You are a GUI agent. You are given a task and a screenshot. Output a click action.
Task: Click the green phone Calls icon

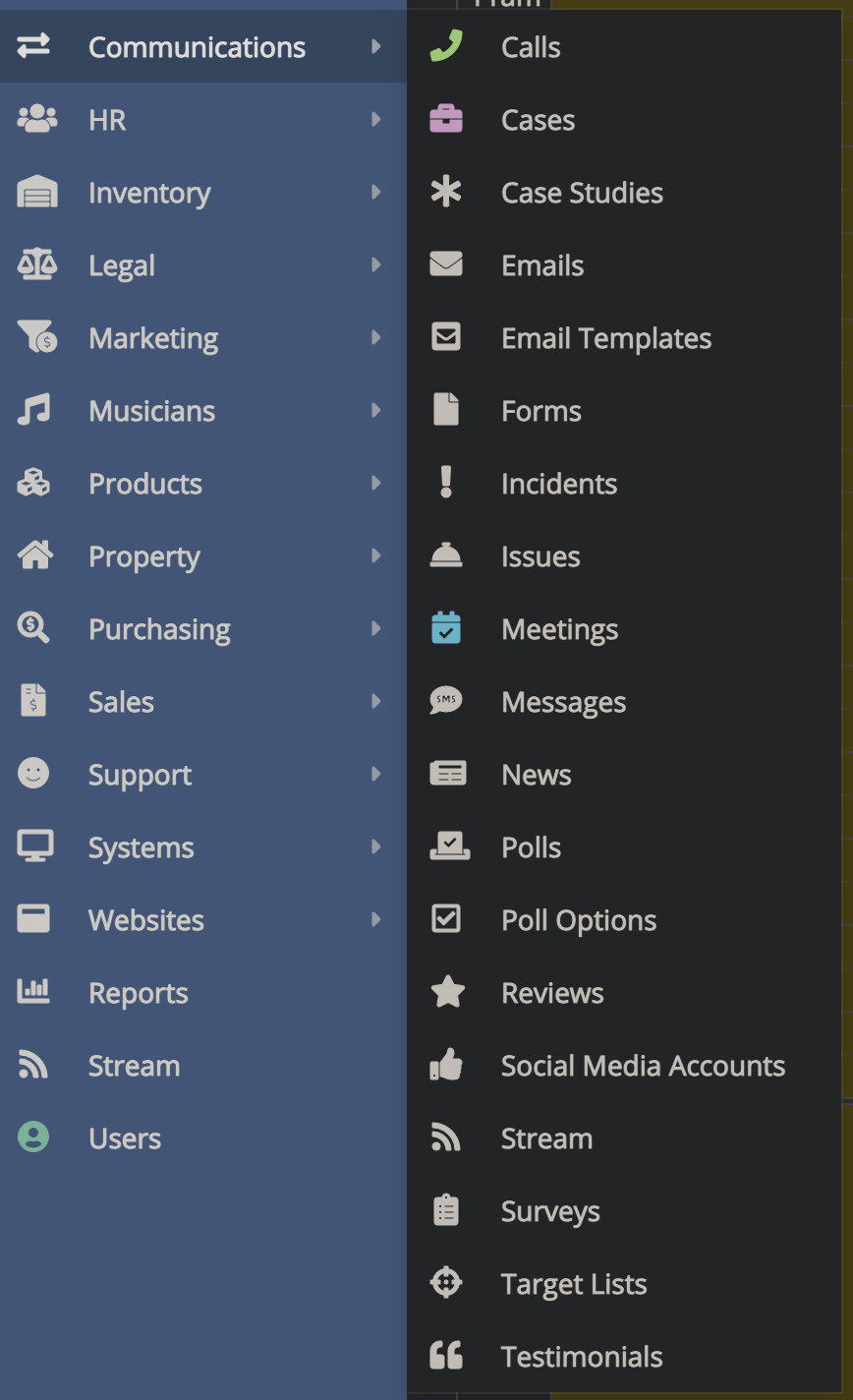[x=446, y=46]
